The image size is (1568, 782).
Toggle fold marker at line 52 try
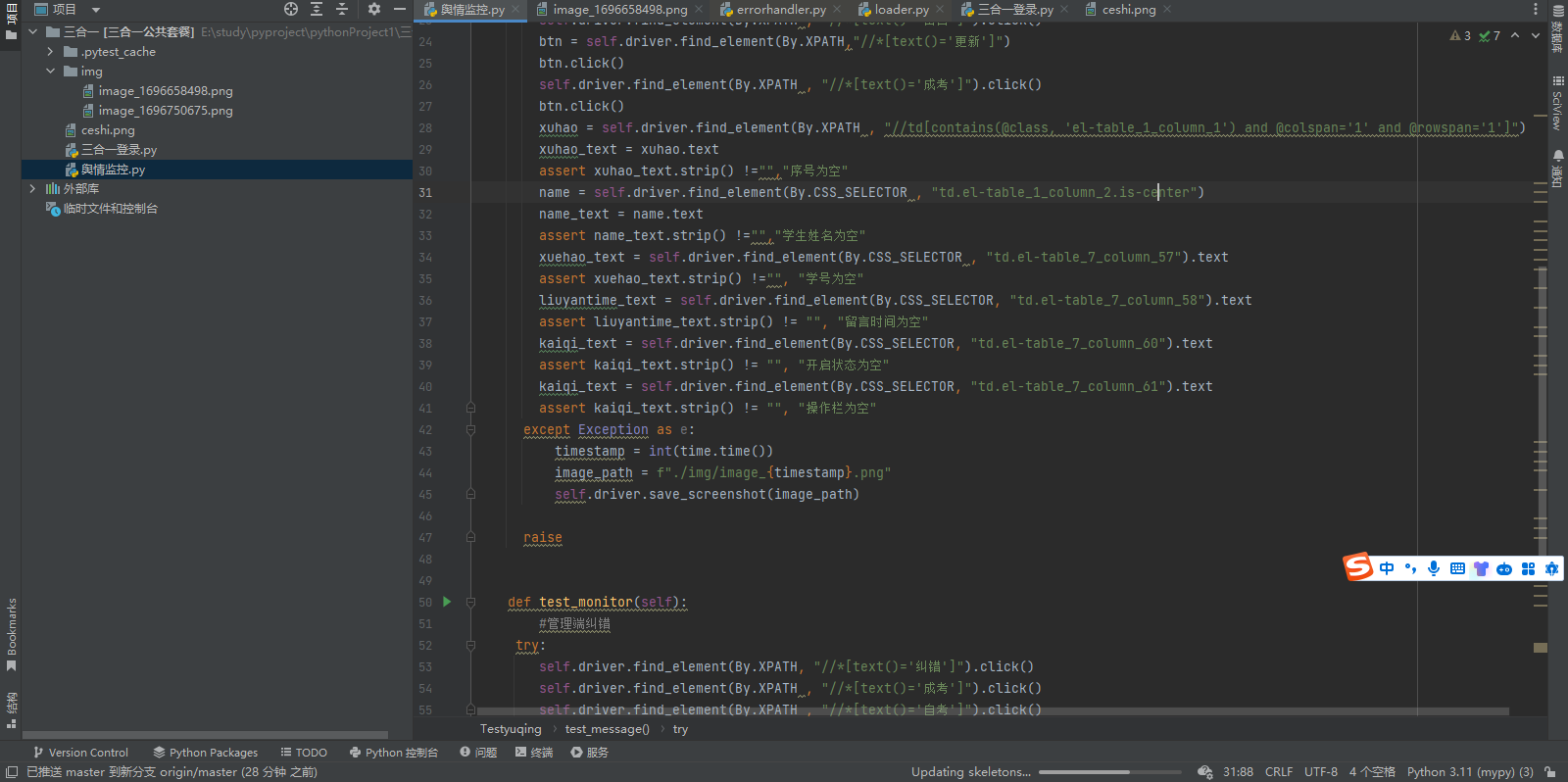(471, 645)
